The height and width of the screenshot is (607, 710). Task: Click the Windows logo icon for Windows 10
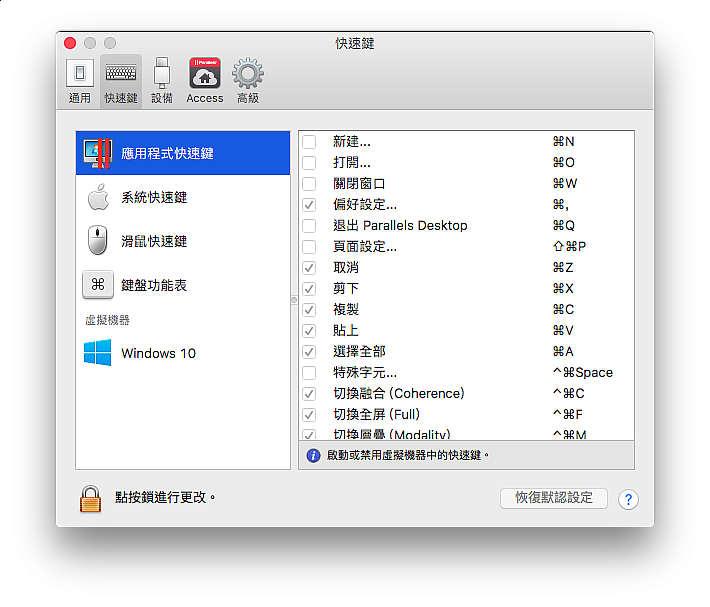pyautogui.click(x=97, y=352)
